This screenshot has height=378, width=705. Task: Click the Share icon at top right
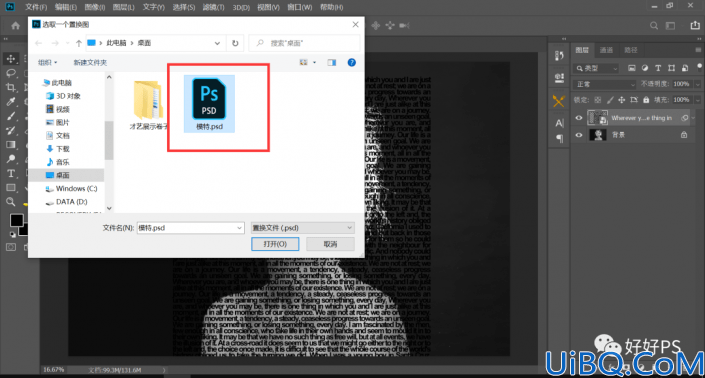[695, 26]
